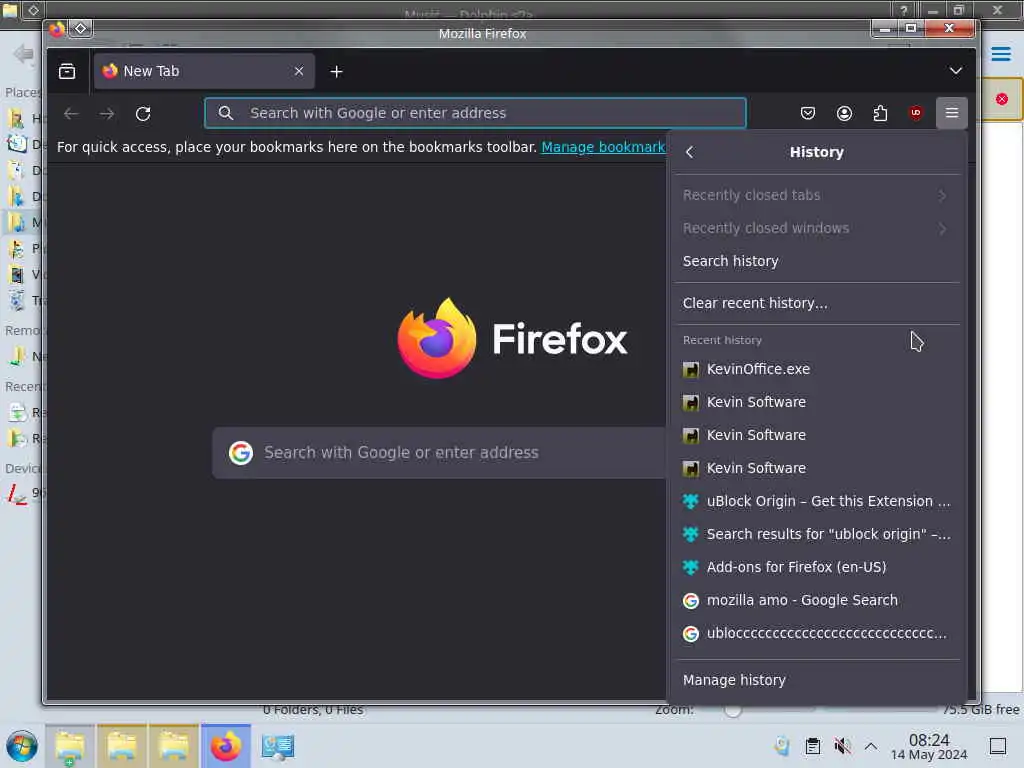Image resolution: width=1024 pixels, height=768 pixels.
Task: Reload the current page
Action: click(143, 114)
